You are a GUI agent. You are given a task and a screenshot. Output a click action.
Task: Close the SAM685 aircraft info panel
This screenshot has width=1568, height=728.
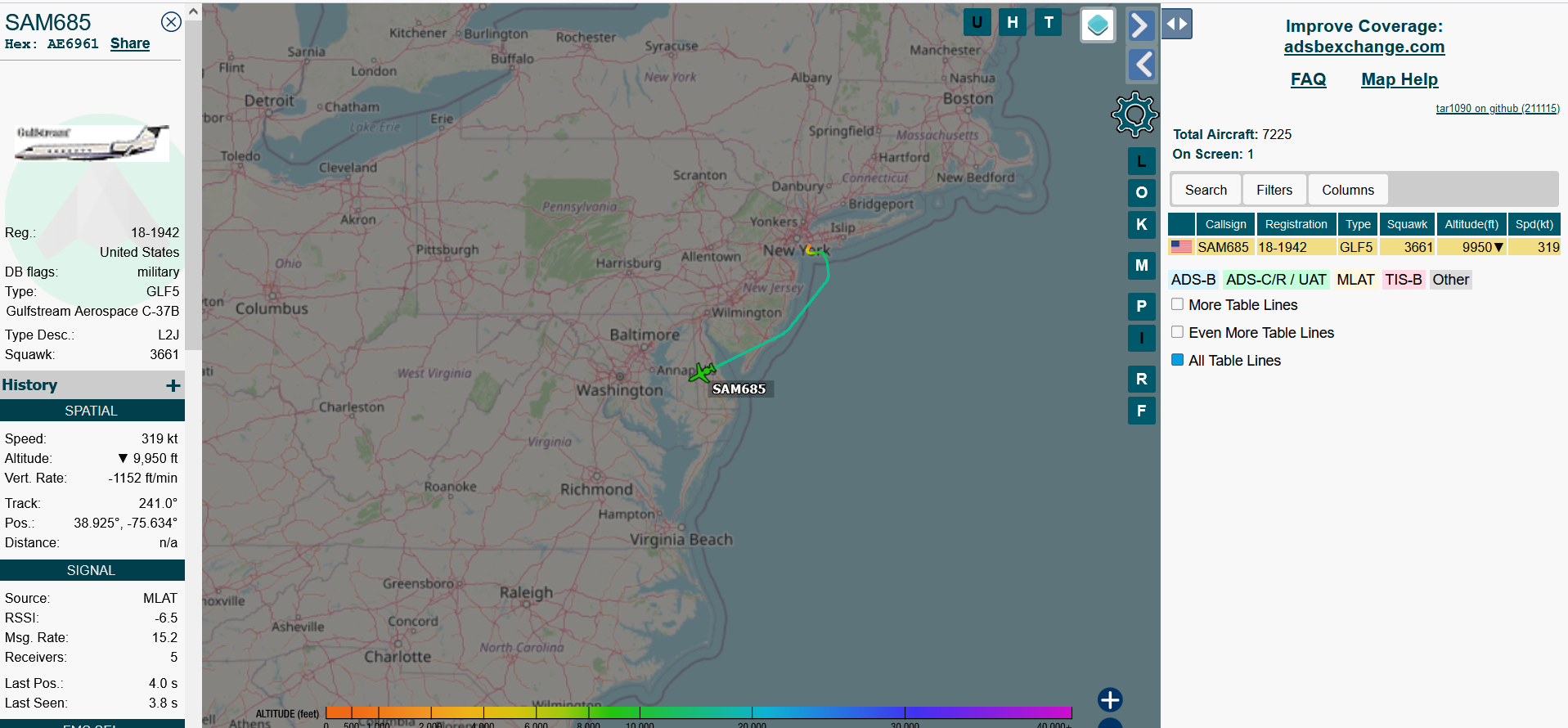coord(171,22)
